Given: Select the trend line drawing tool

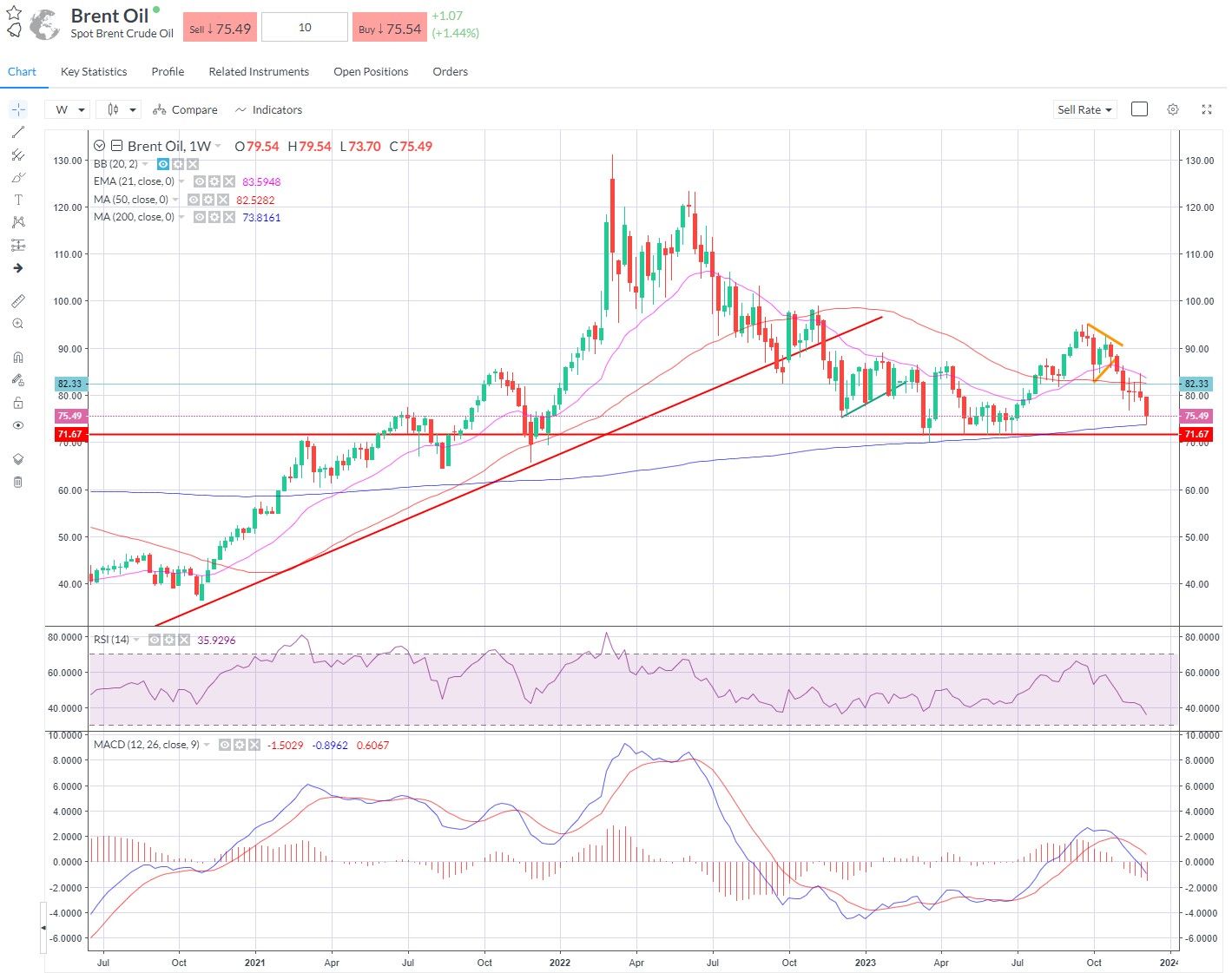Looking at the screenshot, I should point(18,132).
